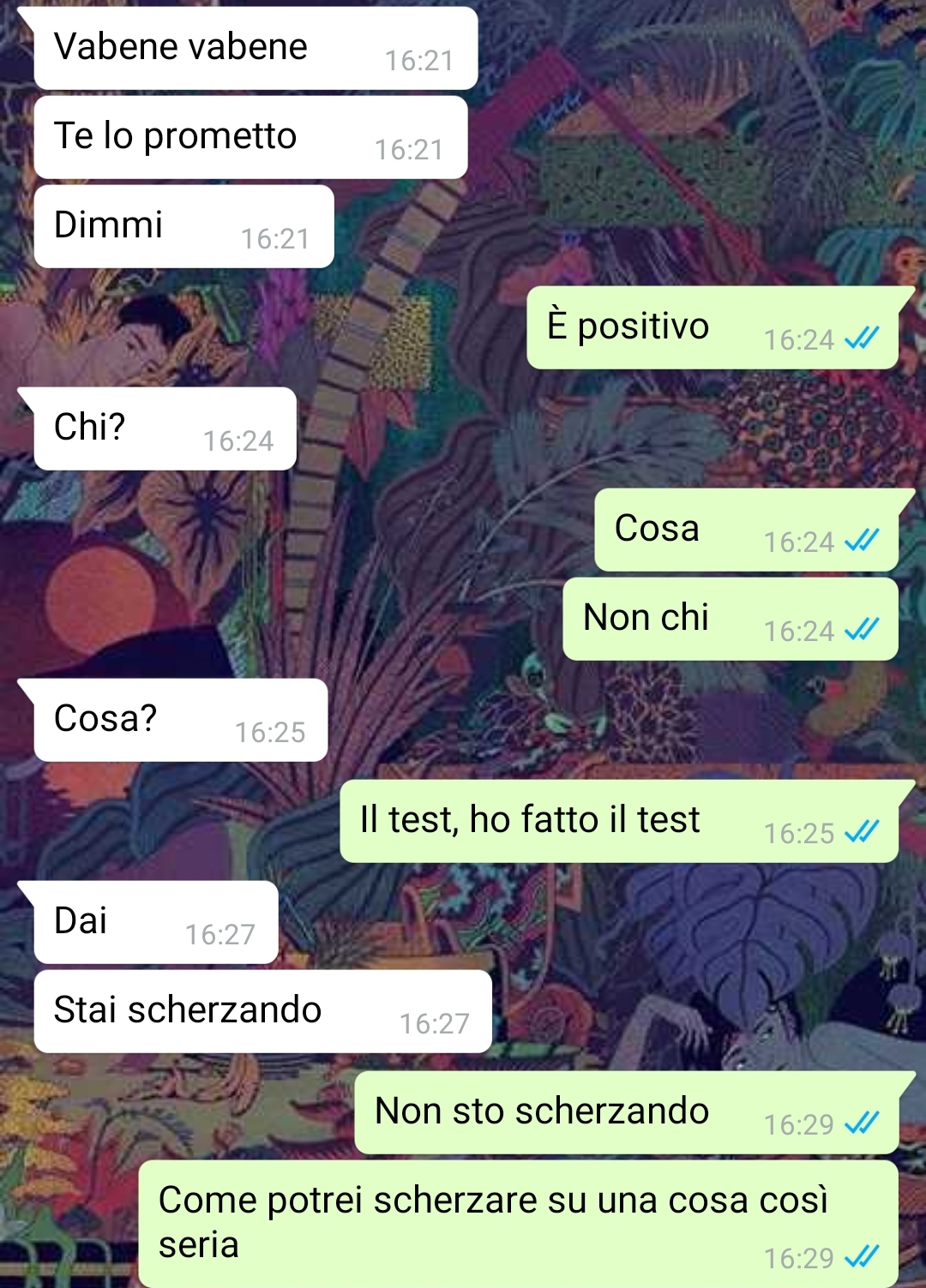Tap the "Cosa?" received message

click(181, 720)
